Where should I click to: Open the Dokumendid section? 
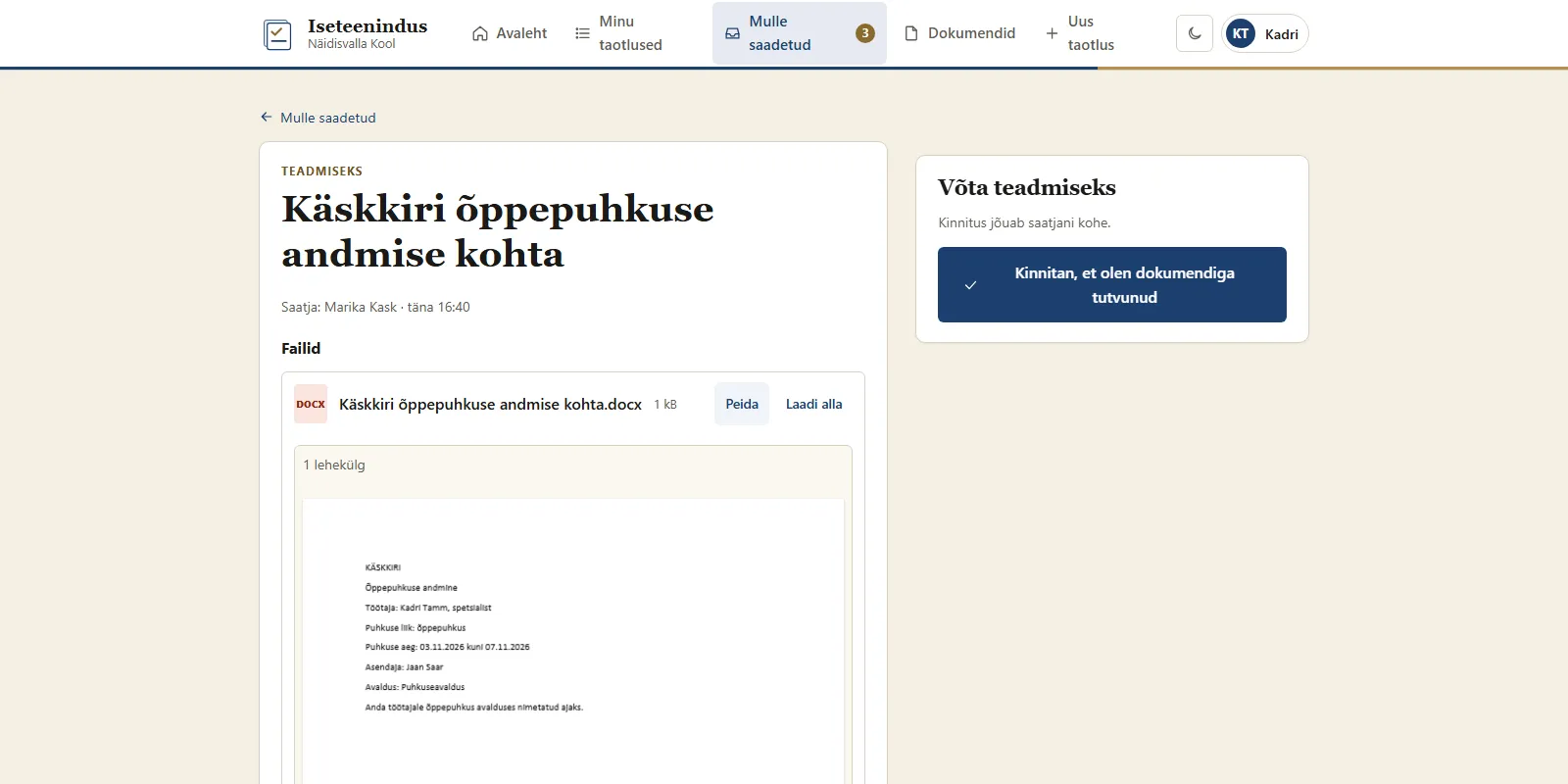point(959,33)
